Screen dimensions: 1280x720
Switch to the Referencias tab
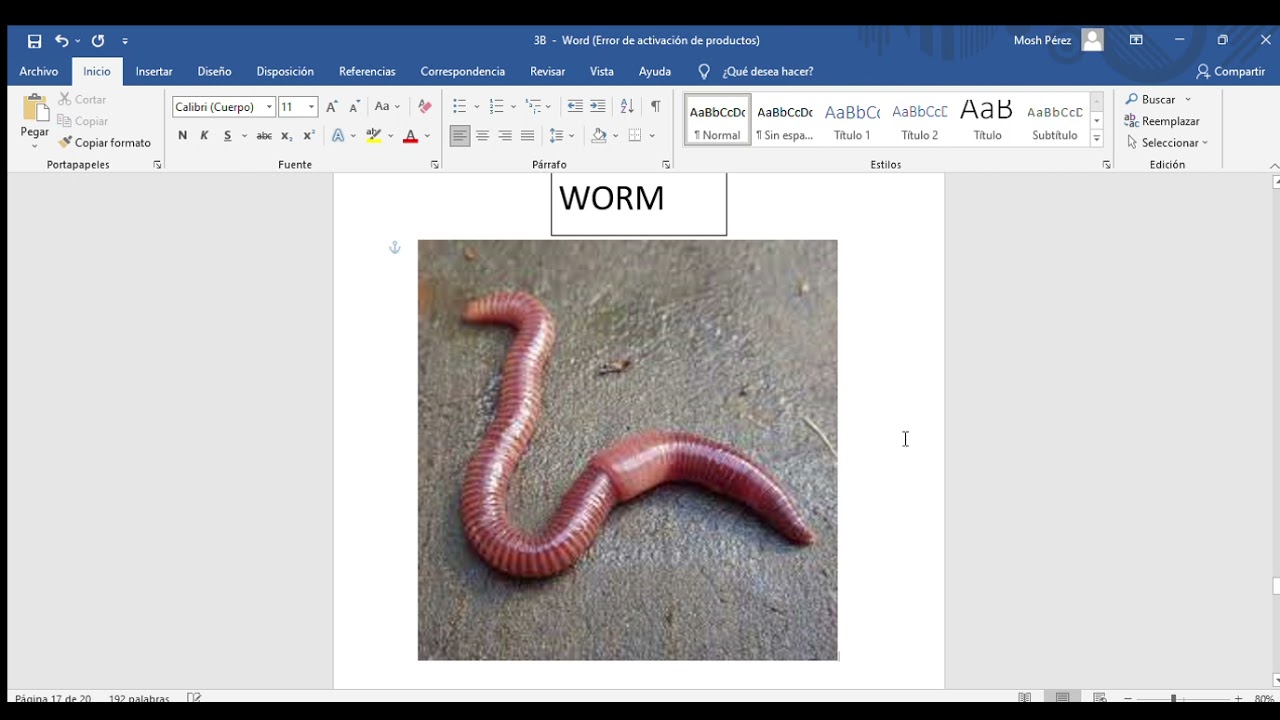367,72
